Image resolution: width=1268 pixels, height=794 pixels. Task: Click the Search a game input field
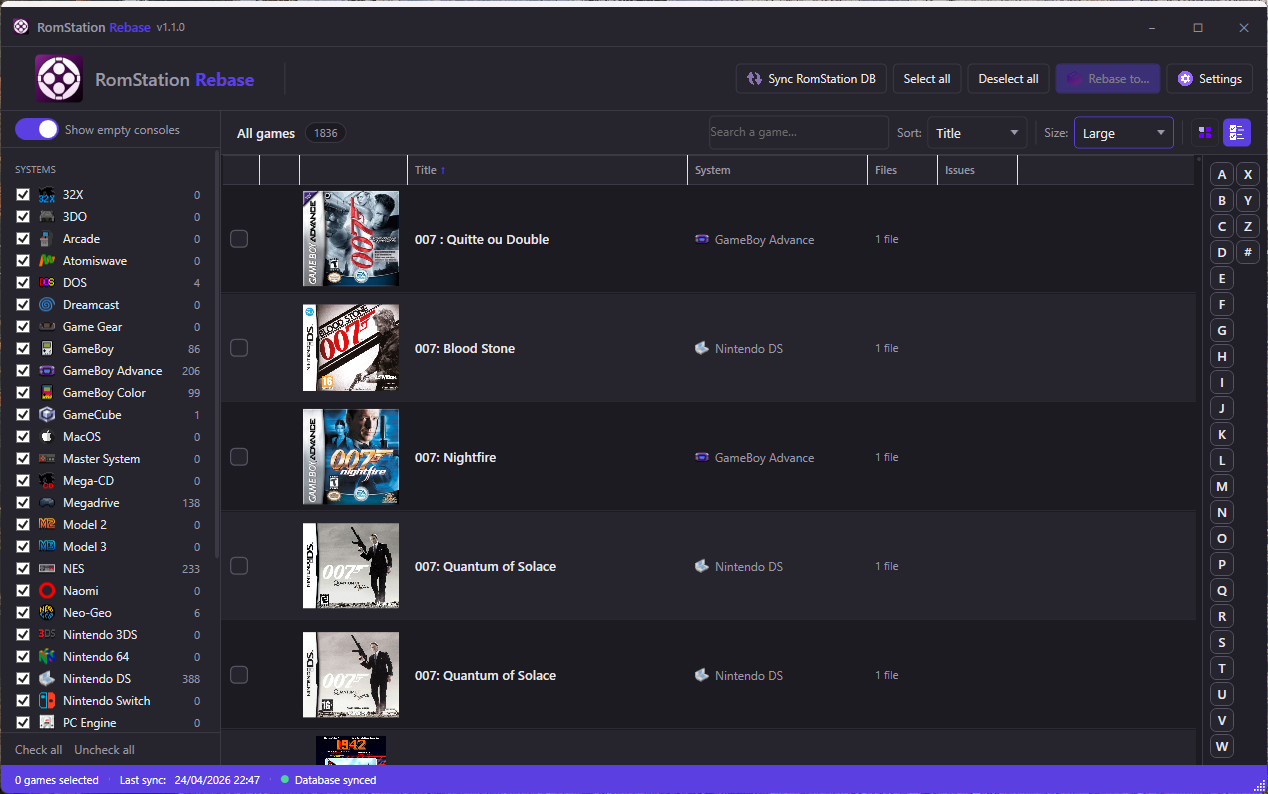point(797,132)
